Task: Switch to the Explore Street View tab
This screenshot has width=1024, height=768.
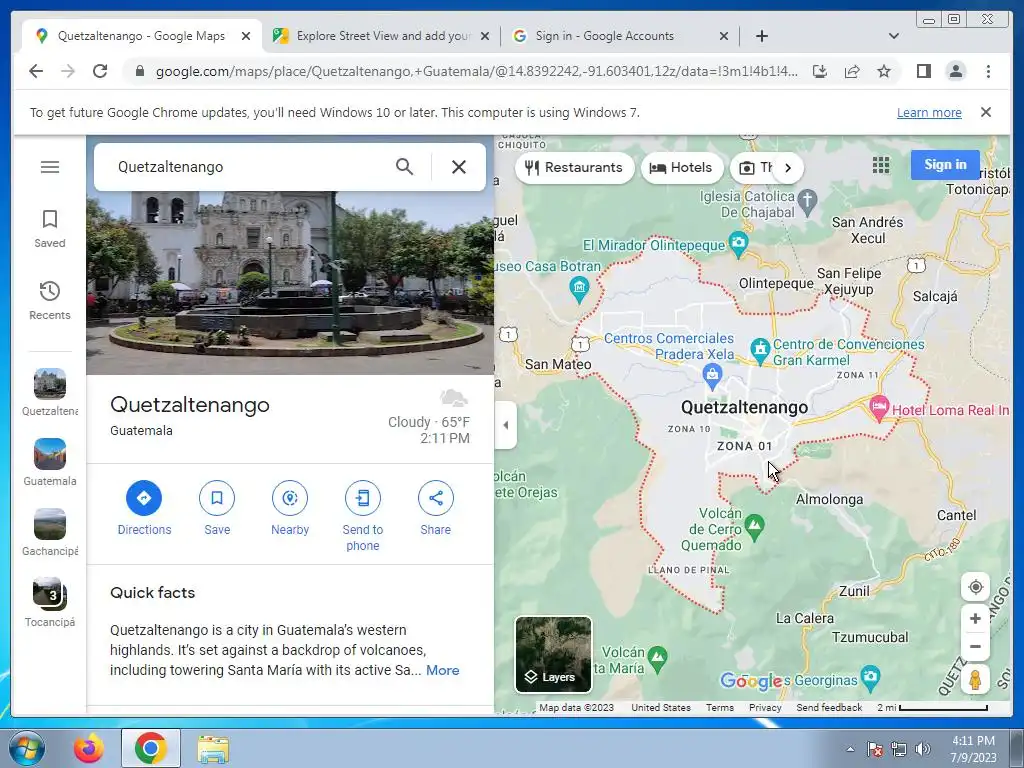Action: point(381,36)
